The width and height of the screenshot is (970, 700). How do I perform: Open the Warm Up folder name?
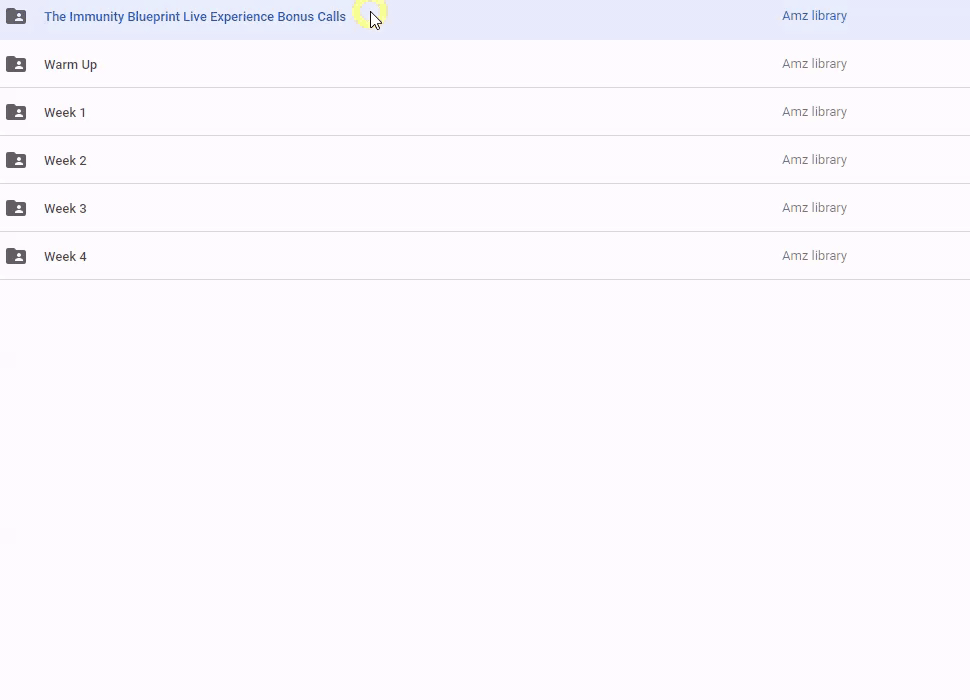(70, 65)
